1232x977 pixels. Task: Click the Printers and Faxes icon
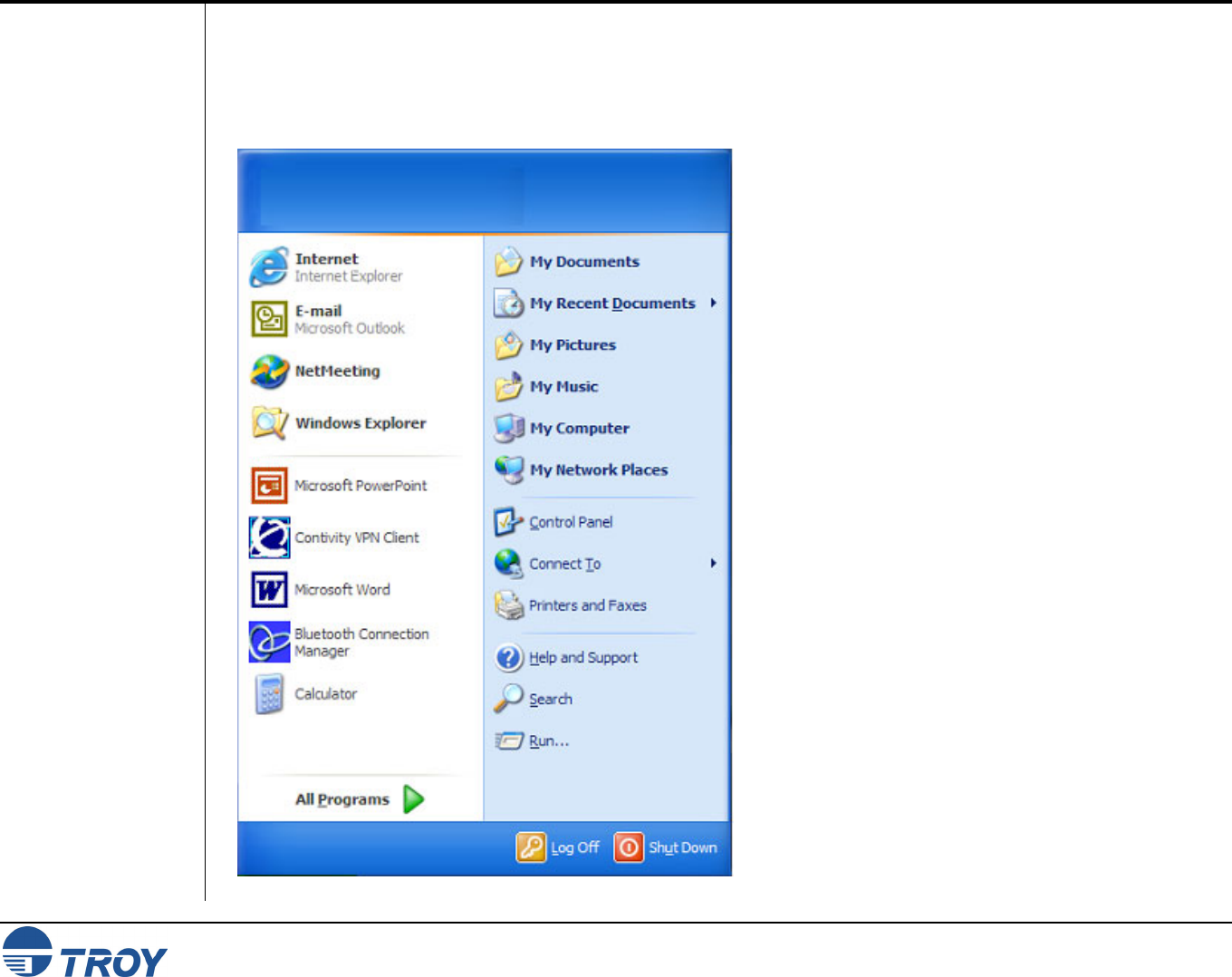click(x=509, y=605)
